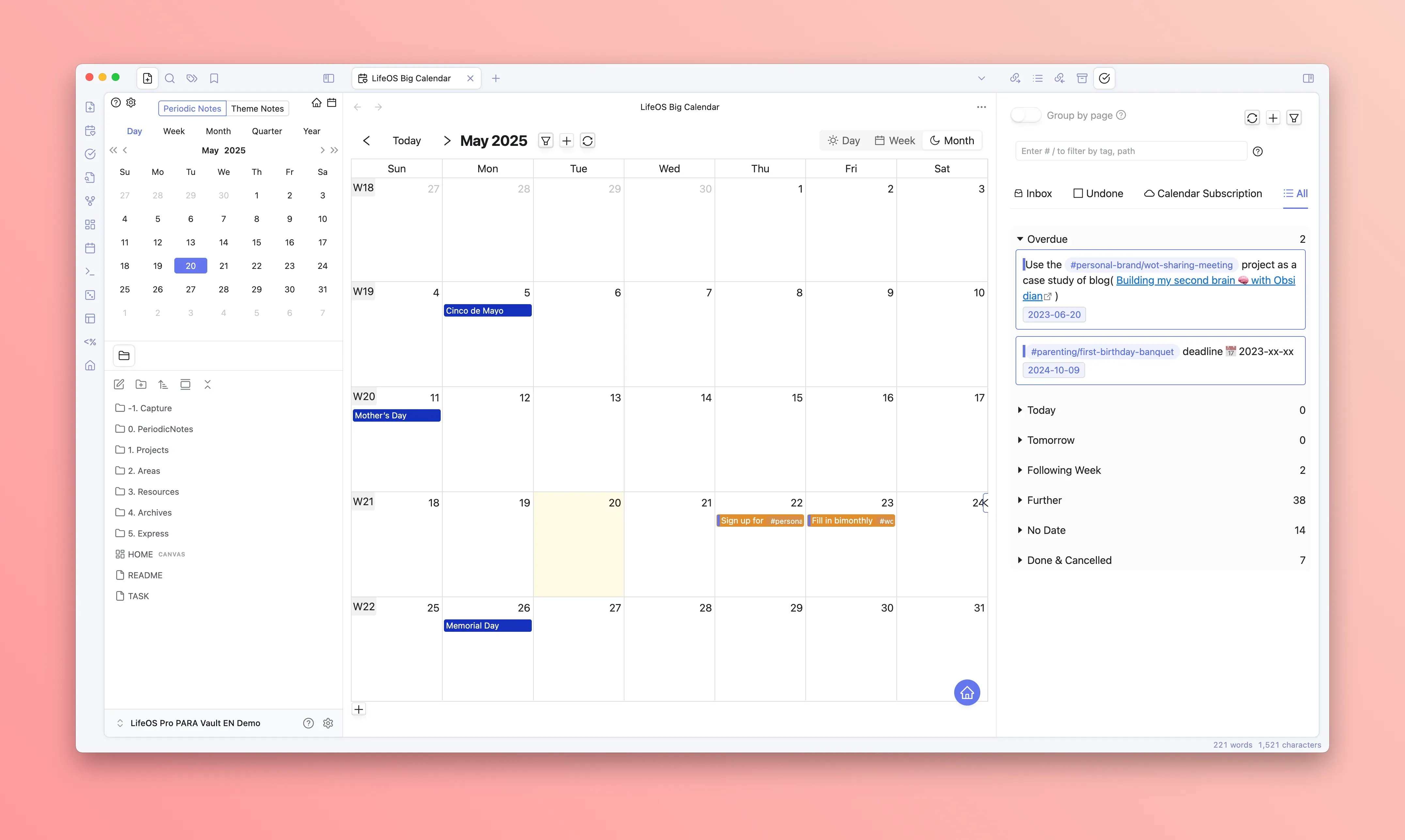Switch calendar to Week view

point(895,141)
